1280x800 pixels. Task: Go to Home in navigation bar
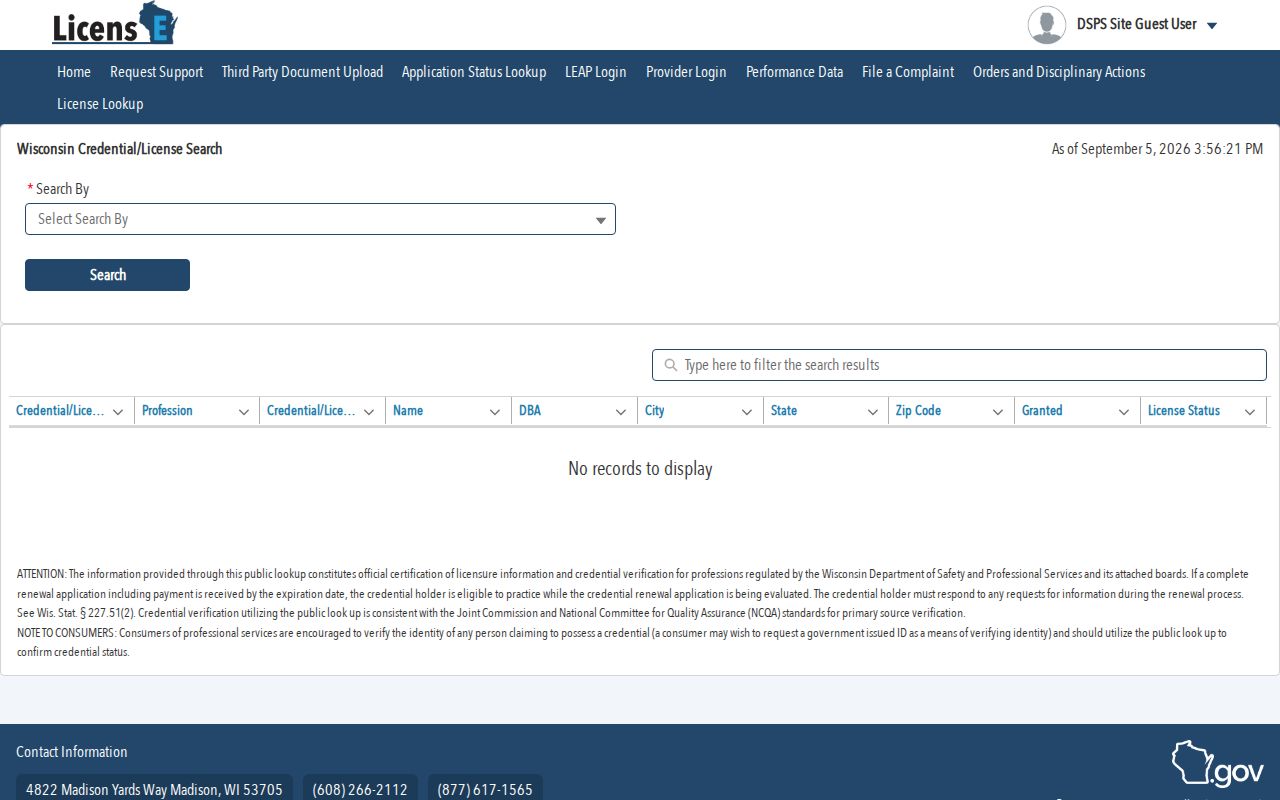pyautogui.click(x=74, y=72)
